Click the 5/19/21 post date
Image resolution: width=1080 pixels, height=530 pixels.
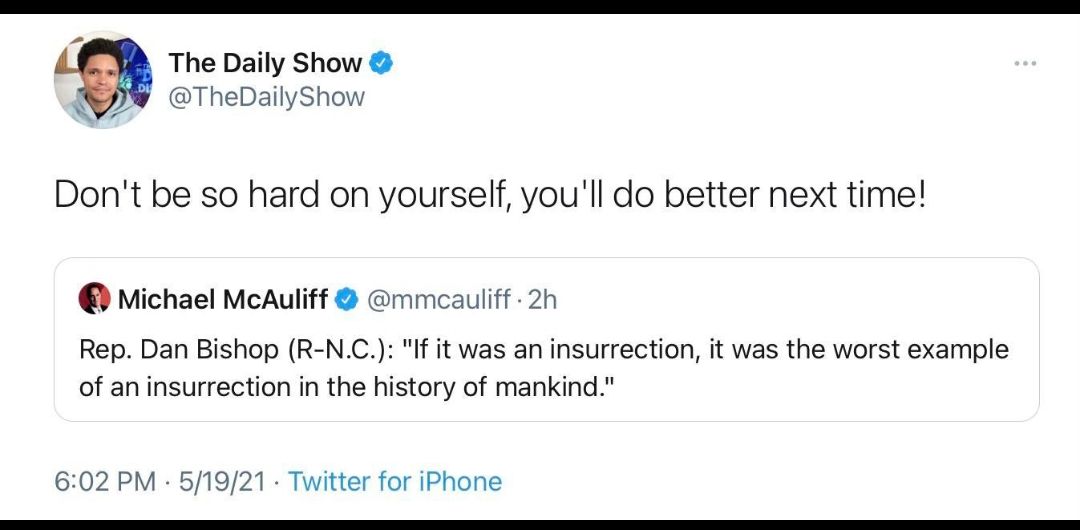[x=222, y=482]
